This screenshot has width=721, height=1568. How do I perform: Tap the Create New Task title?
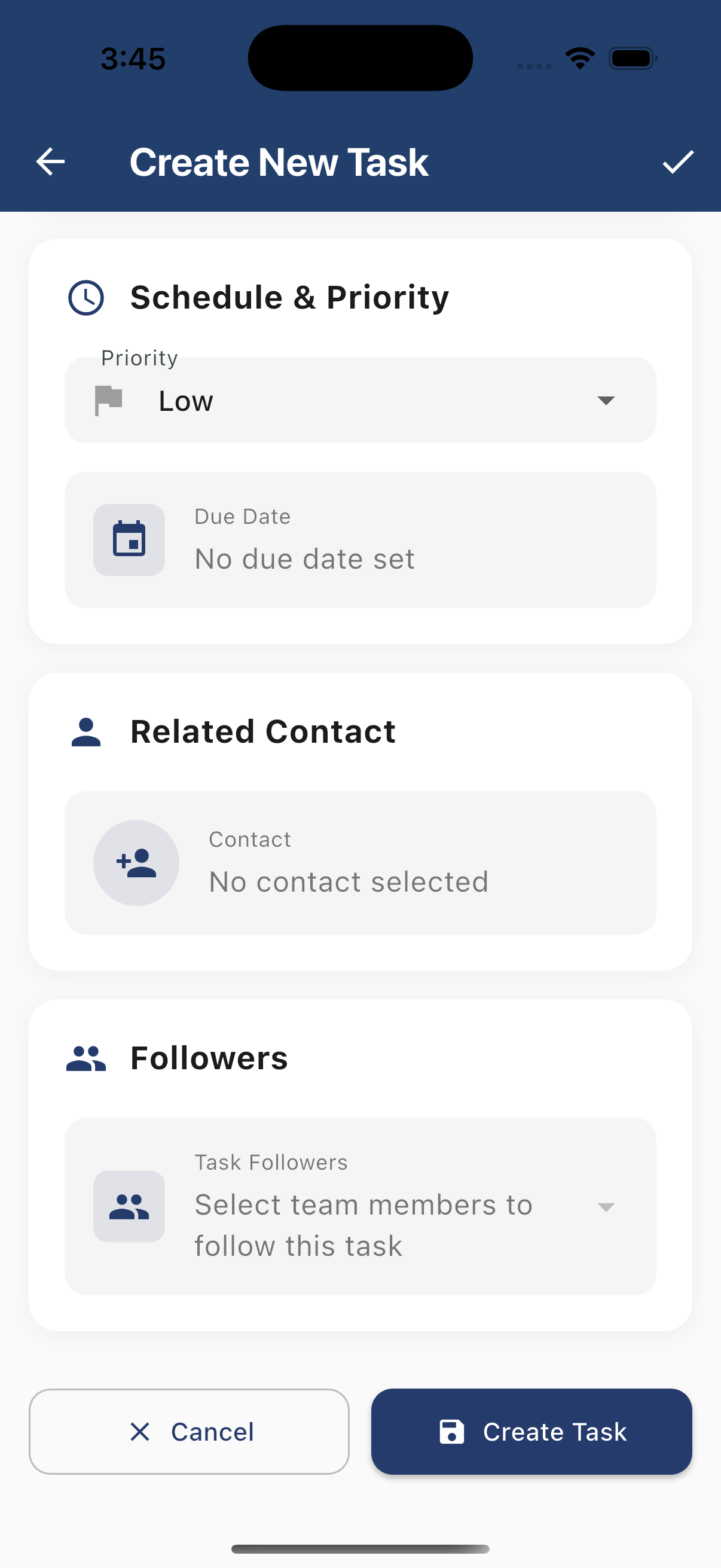tap(279, 163)
